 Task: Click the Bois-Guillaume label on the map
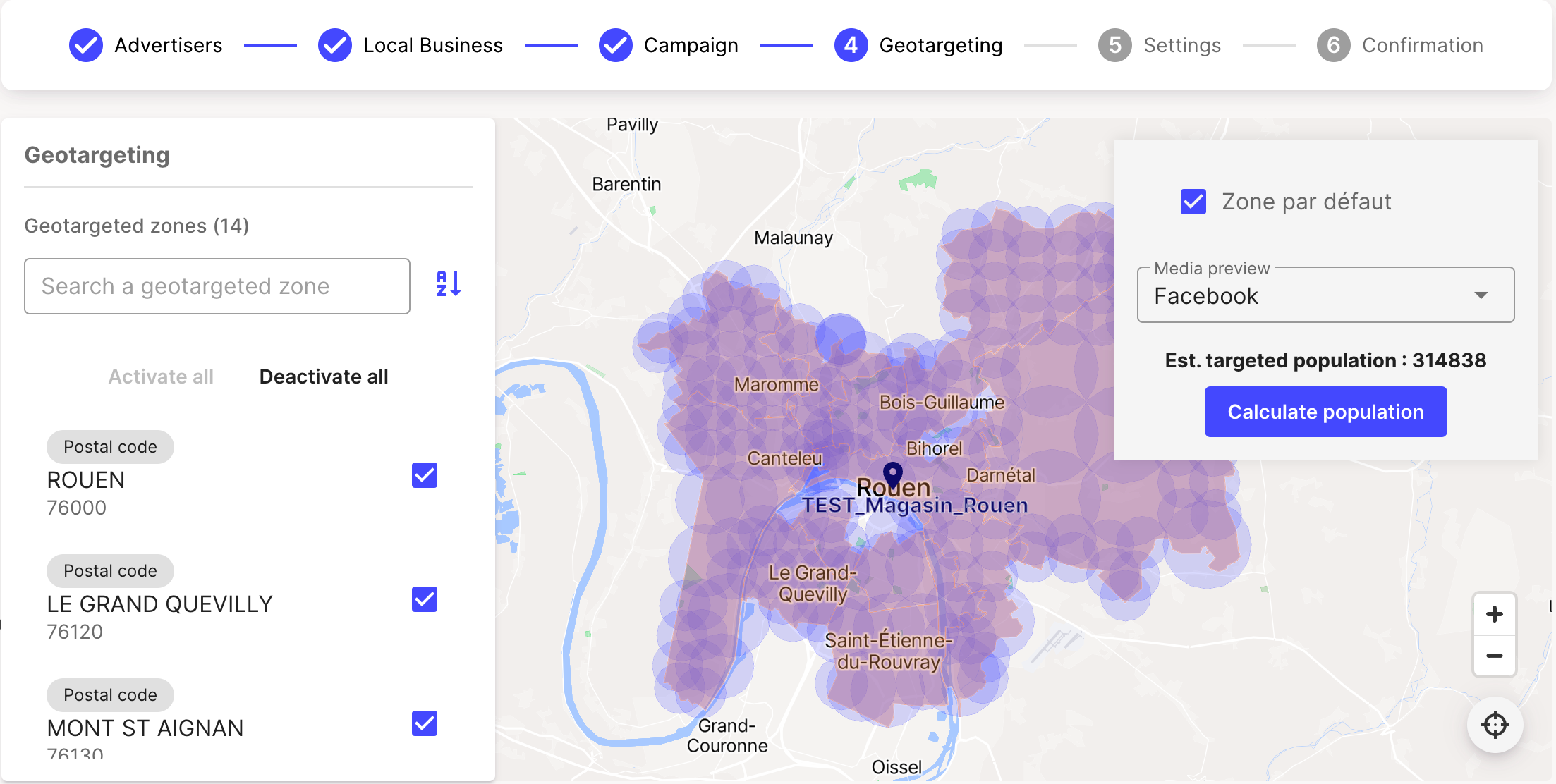point(942,403)
